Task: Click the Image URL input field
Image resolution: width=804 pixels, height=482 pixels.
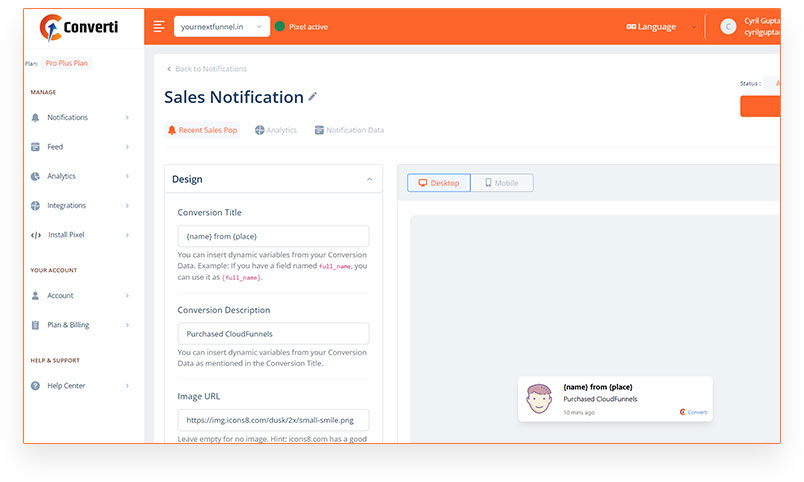Action: [x=273, y=420]
